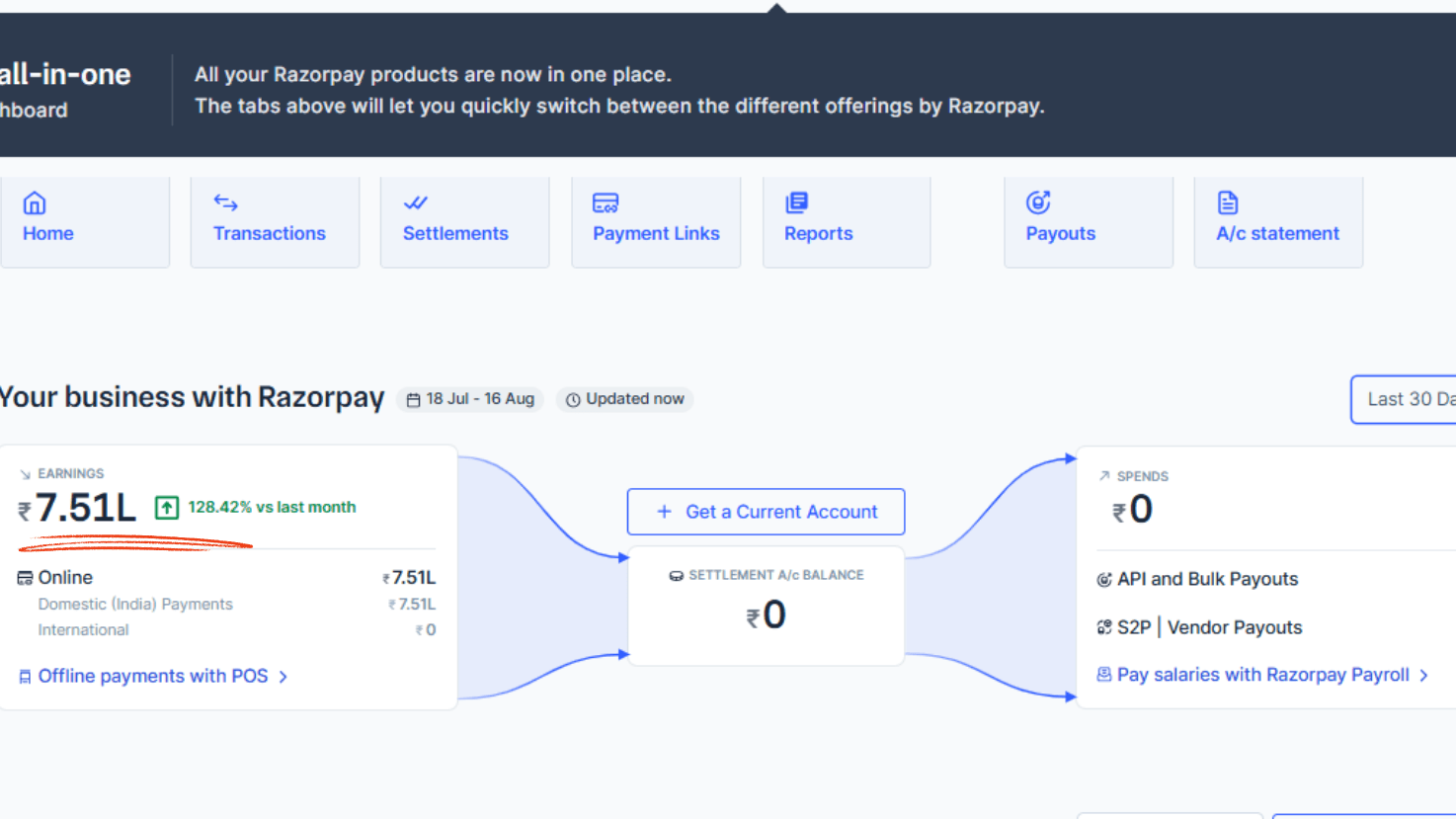1456x819 pixels.
Task: Click the Transactions arrows icon
Action: click(x=225, y=203)
